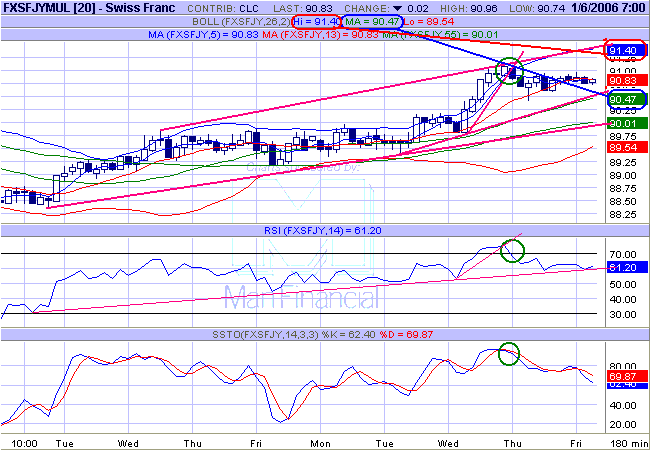Click the 88.50 price axis label
650x450 pixels.
coord(624,202)
